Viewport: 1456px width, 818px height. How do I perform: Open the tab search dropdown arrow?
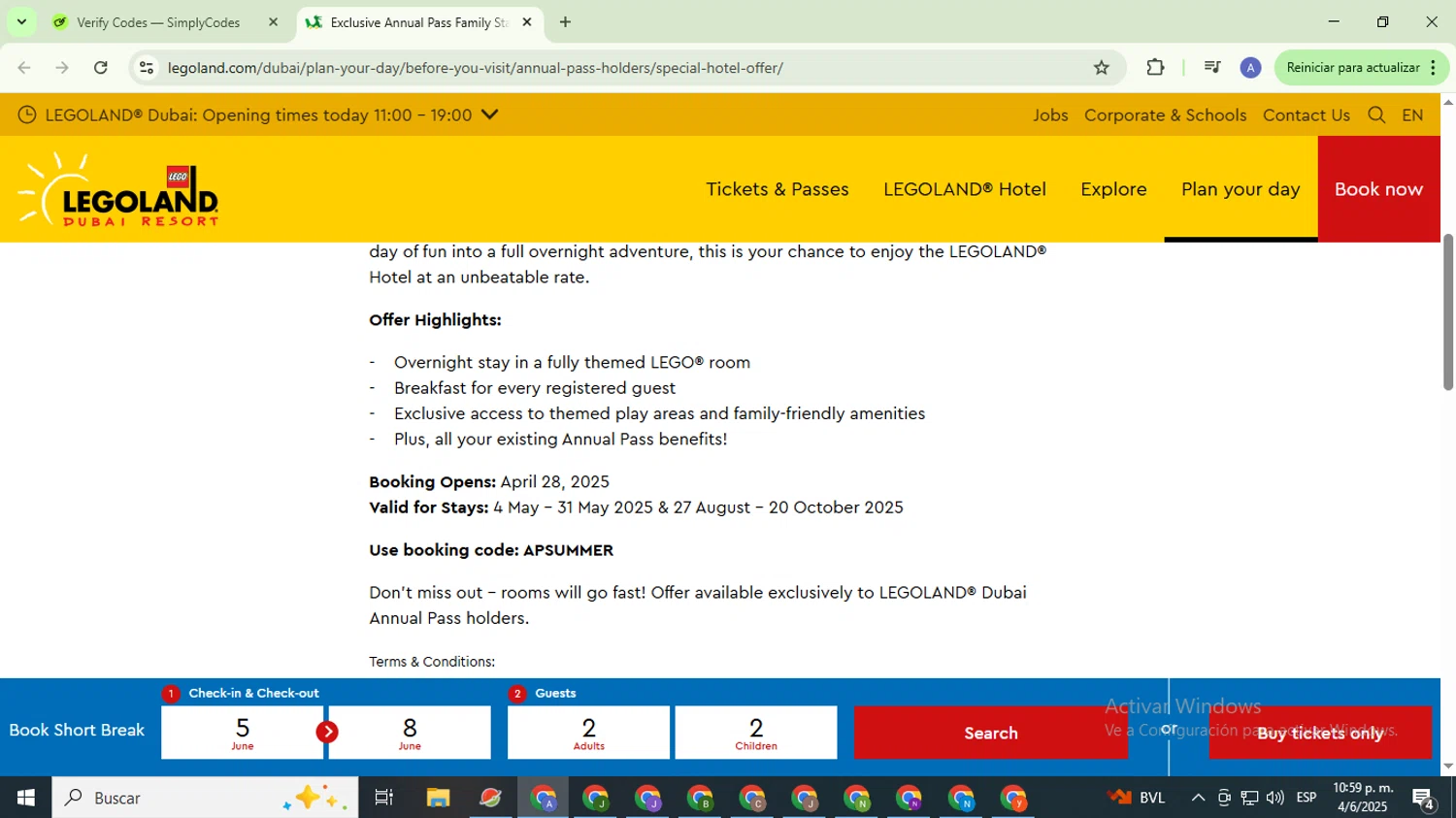tap(21, 22)
